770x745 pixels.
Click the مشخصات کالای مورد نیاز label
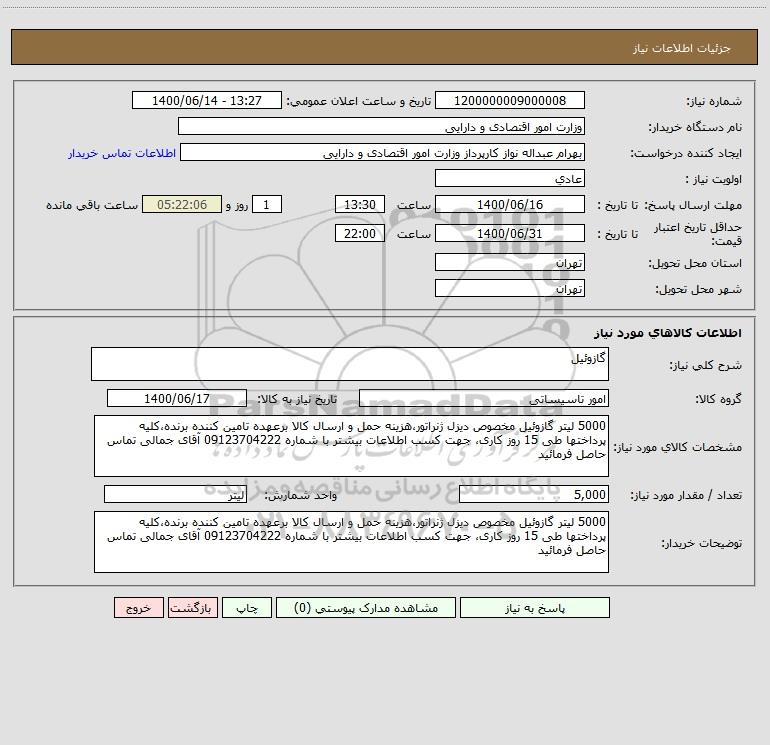[x=678, y=447]
